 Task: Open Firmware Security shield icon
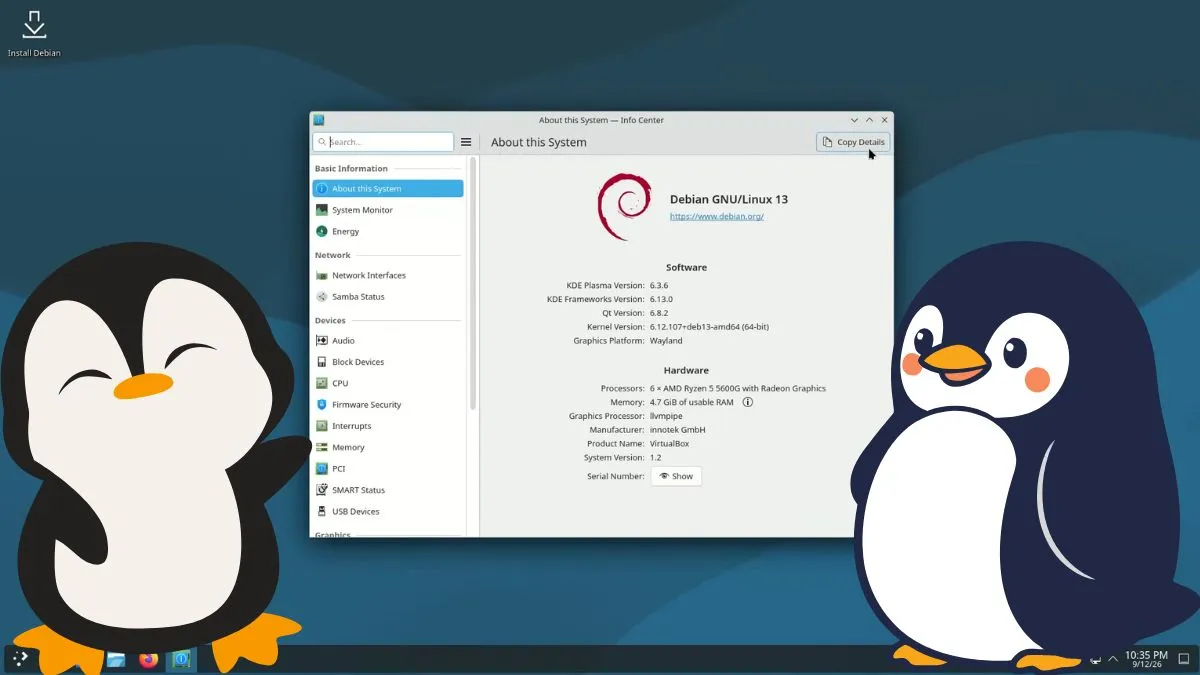[x=322, y=404]
